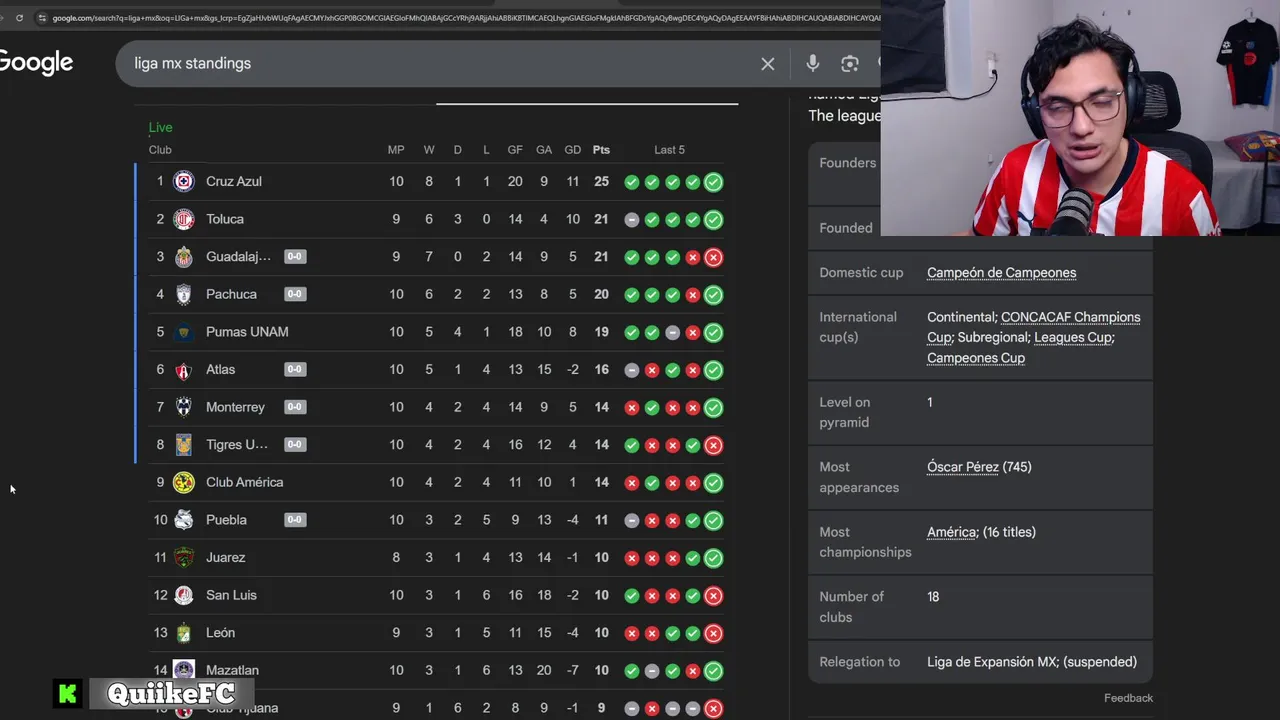The width and height of the screenshot is (1280, 720).
Task: Click the Mazatlan club crest
Action: coord(183,670)
